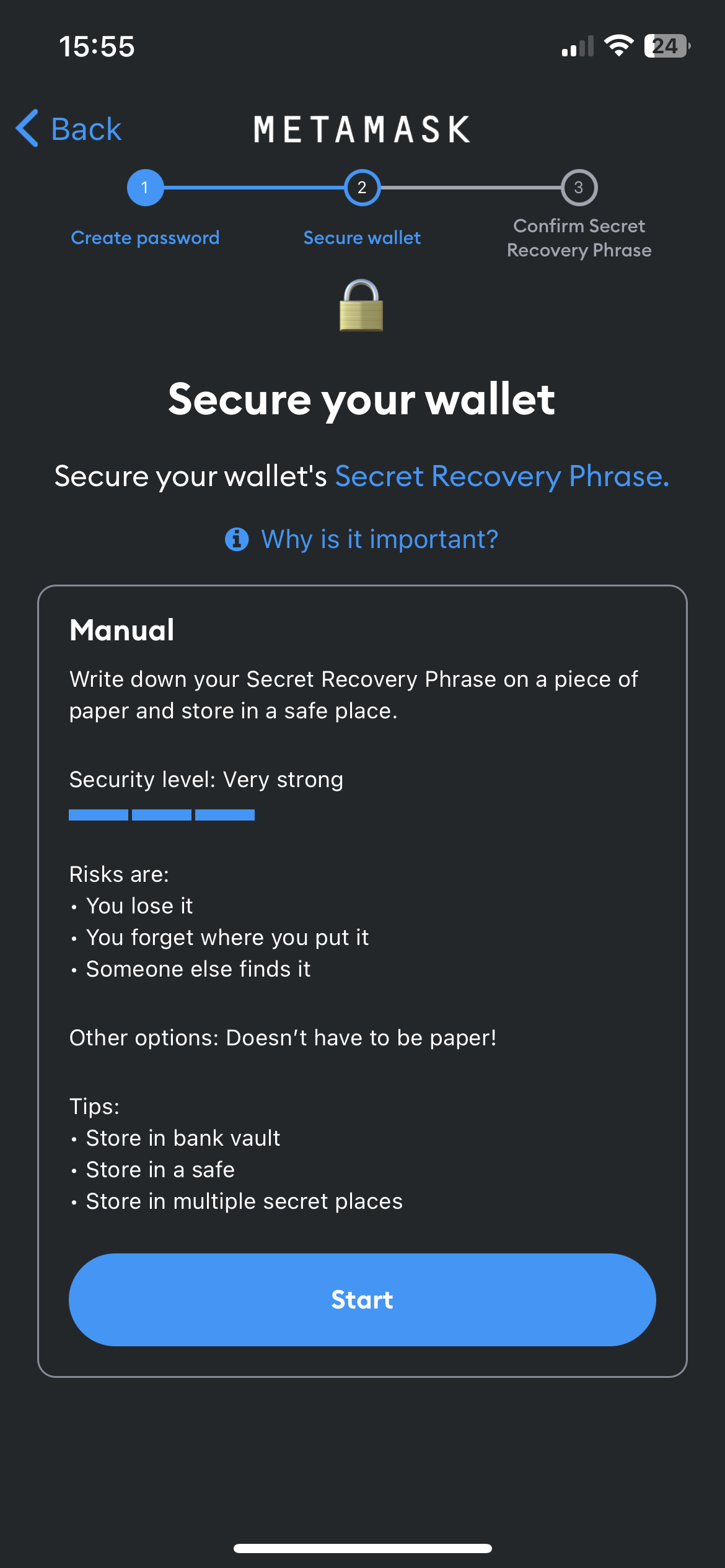Viewport: 725px width, 1568px height.
Task: Tap the Manual card heading
Action: click(x=122, y=630)
